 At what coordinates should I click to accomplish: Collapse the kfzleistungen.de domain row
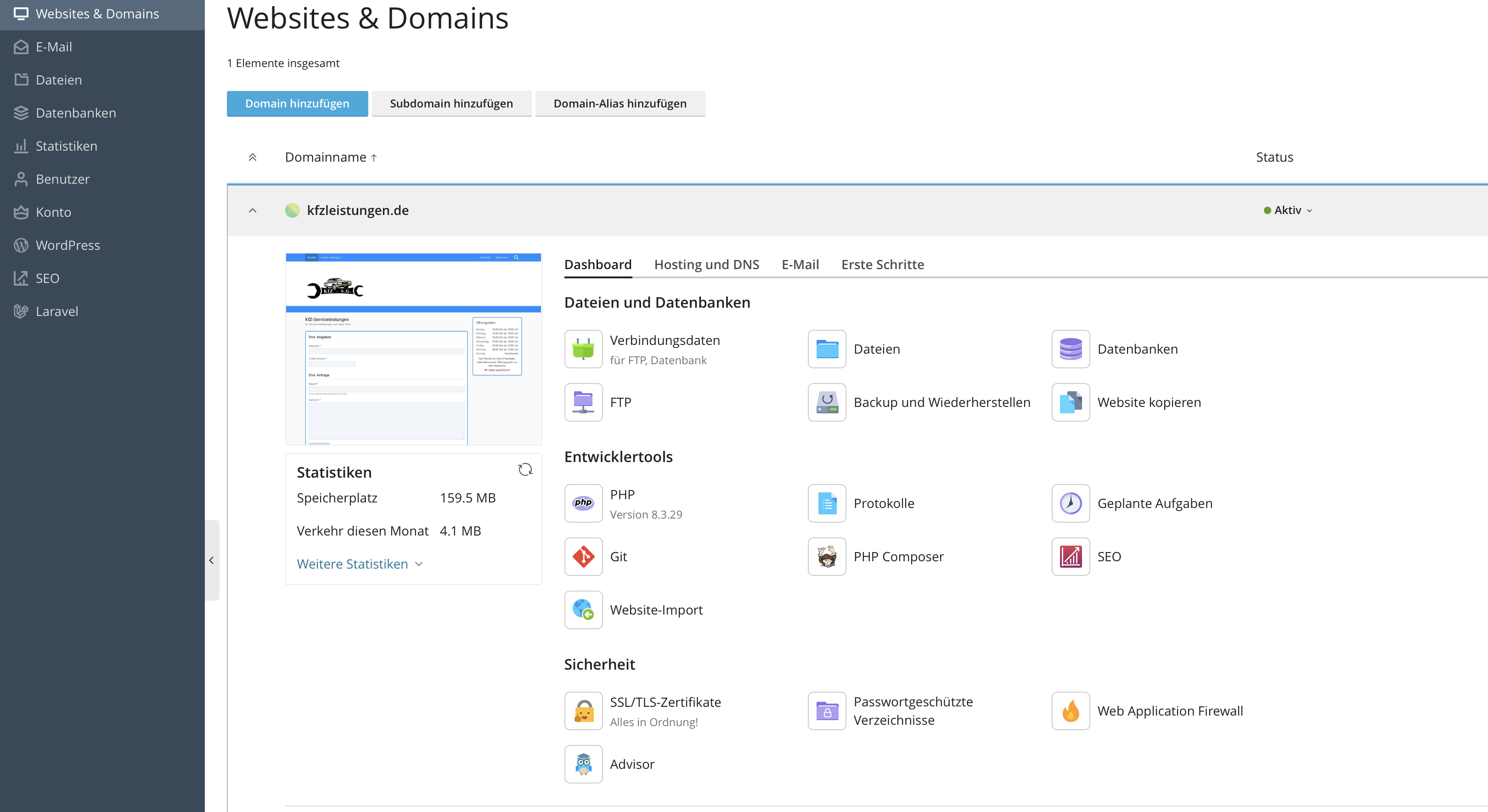click(253, 210)
